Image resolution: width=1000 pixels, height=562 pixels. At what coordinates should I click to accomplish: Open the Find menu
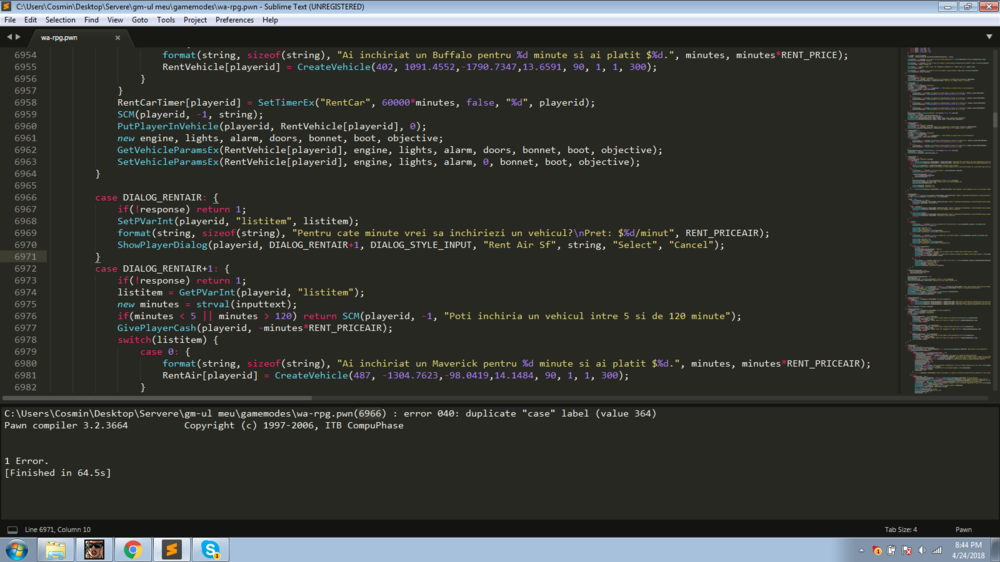[91, 20]
